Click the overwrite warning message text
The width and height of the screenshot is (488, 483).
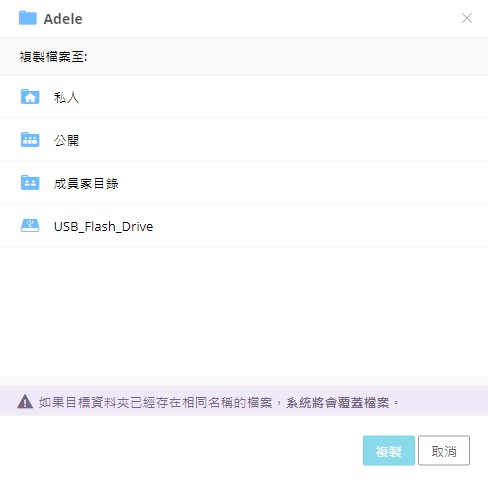click(x=219, y=402)
